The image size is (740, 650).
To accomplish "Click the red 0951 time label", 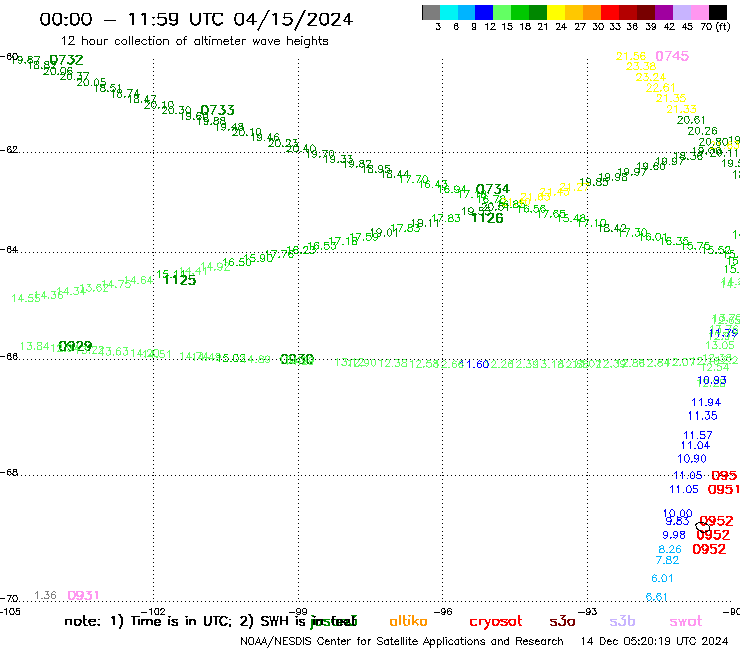I will pos(723,490).
